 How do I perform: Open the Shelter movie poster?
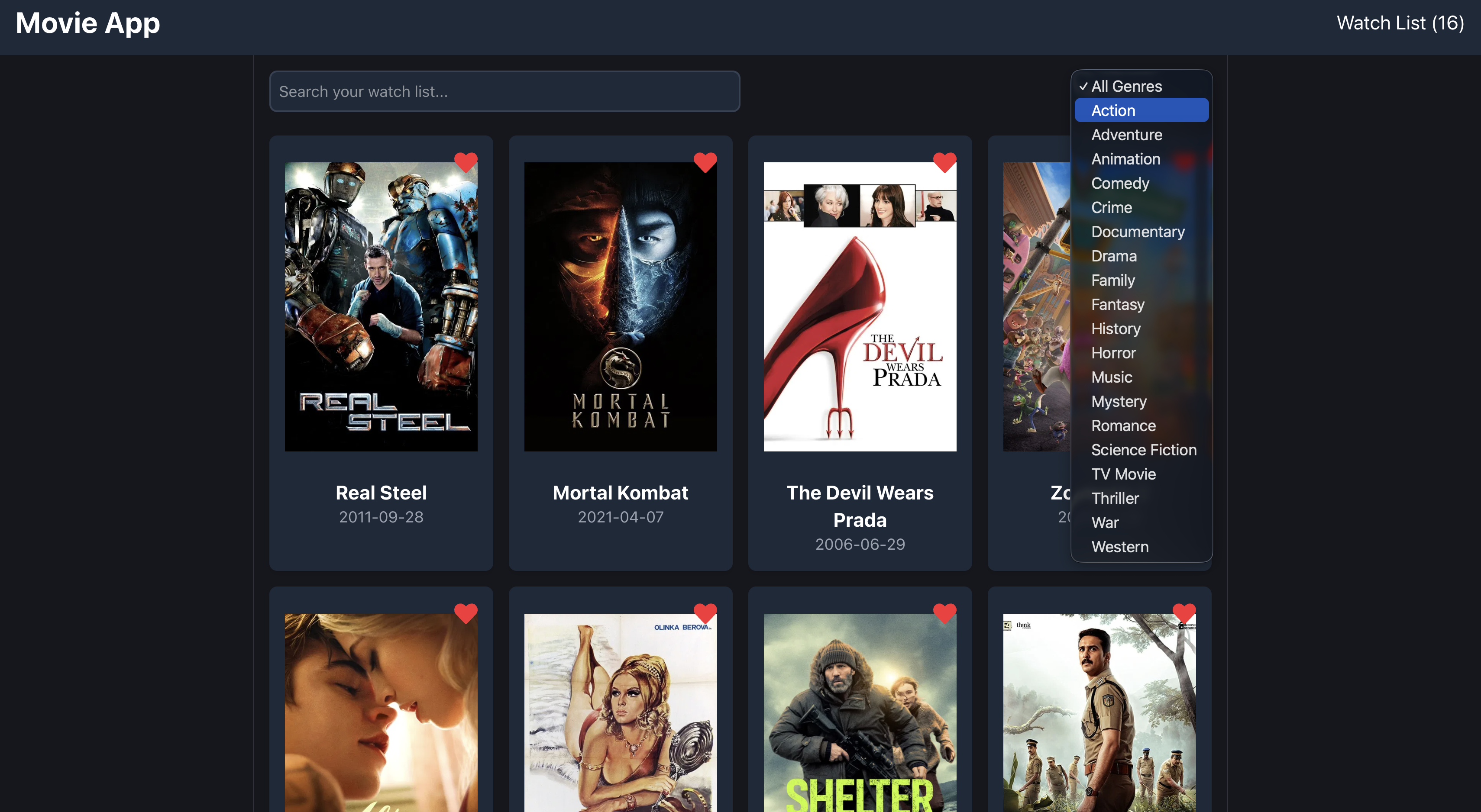860,712
